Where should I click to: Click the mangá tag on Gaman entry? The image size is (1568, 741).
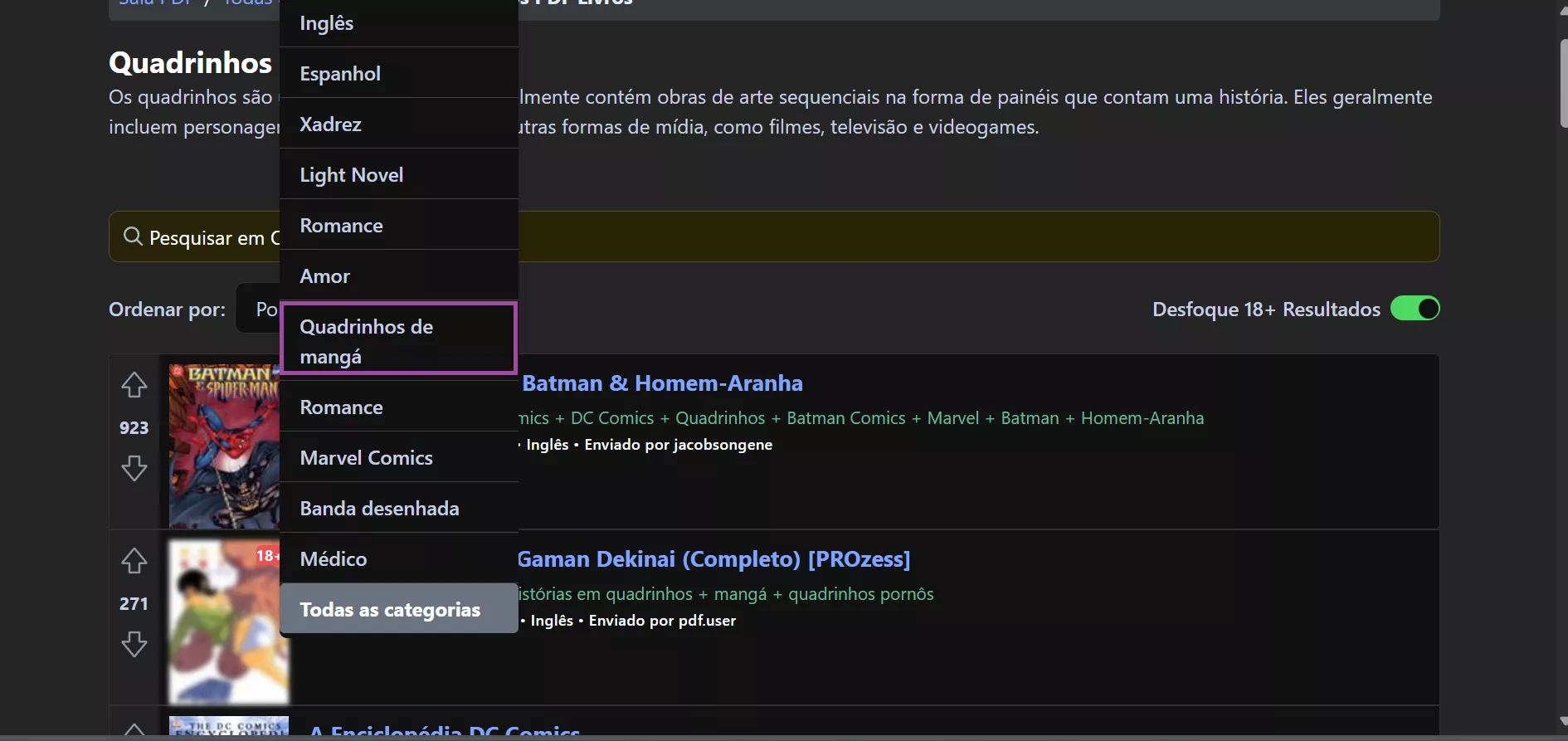tap(740, 594)
